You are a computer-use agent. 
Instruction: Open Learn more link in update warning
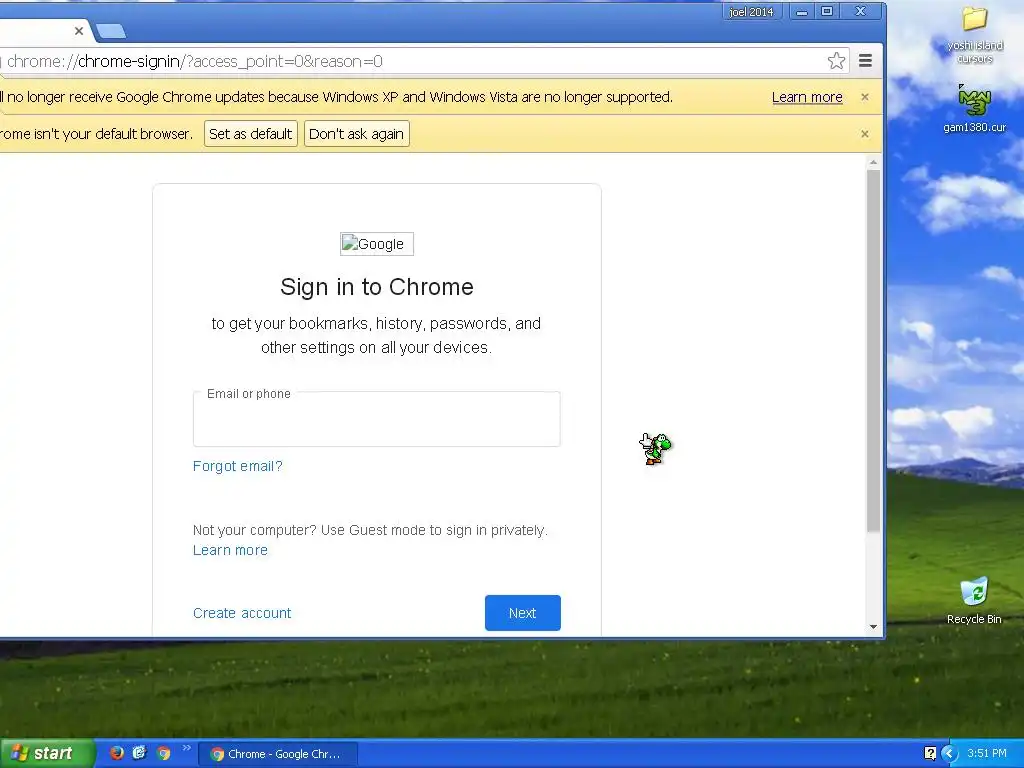pyautogui.click(x=807, y=97)
